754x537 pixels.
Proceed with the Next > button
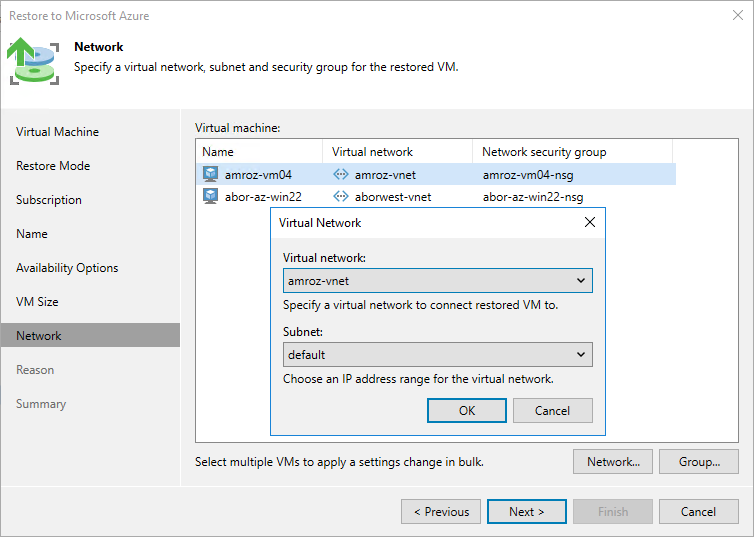pyautogui.click(x=526, y=512)
